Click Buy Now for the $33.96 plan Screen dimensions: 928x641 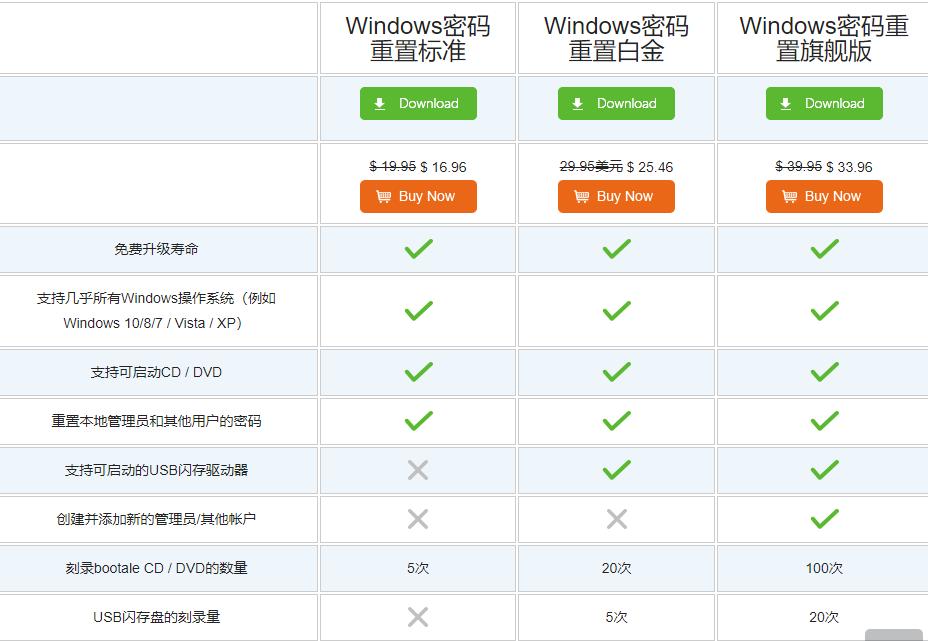tap(824, 197)
